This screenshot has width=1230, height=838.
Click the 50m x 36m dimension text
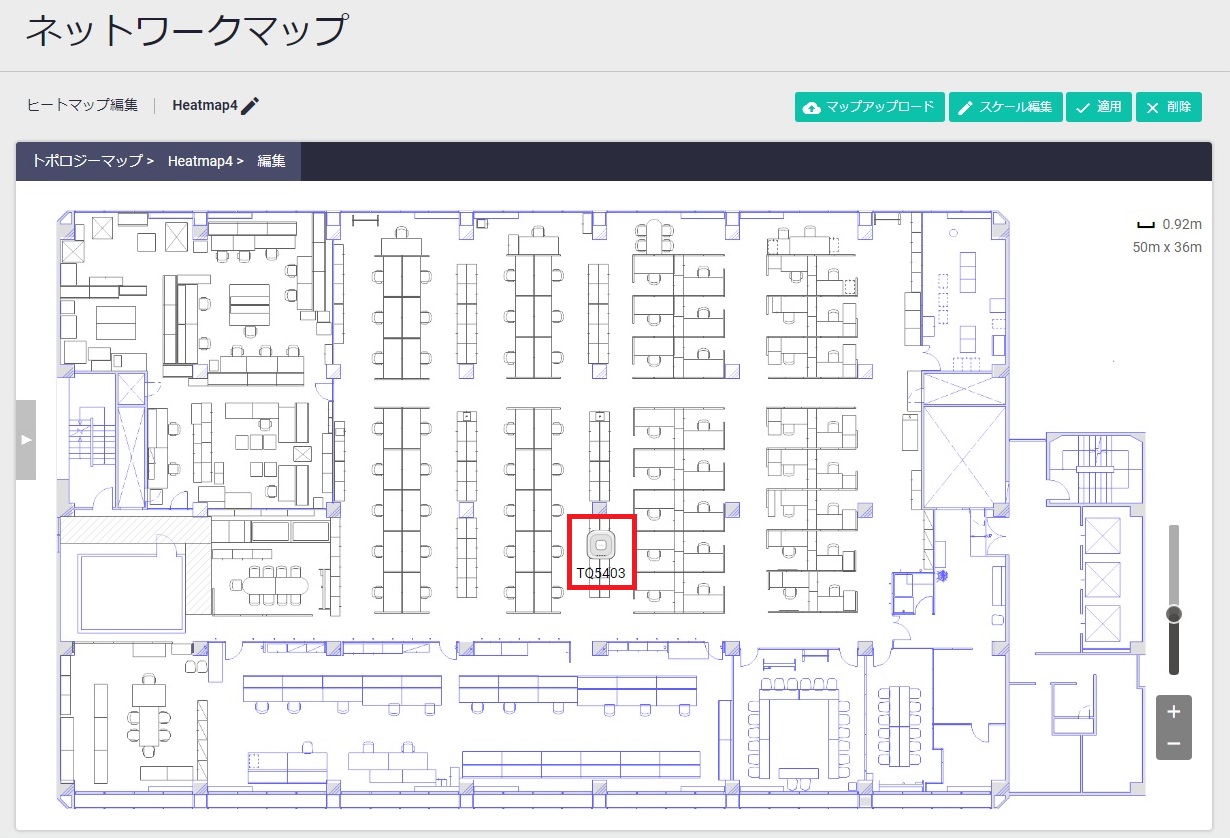pyautogui.click(x=1167, y=247)
